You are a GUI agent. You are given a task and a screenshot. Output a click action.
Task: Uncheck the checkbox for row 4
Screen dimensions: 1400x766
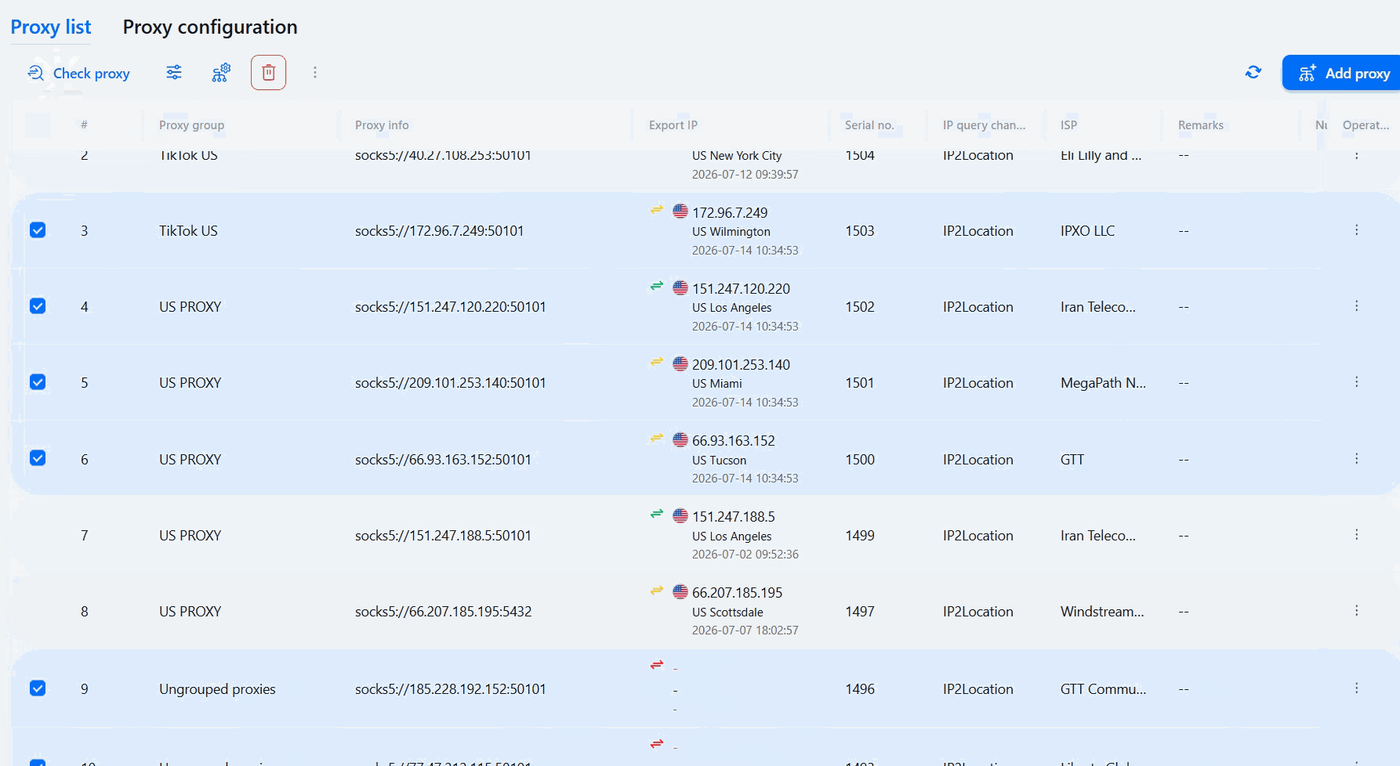37,306
